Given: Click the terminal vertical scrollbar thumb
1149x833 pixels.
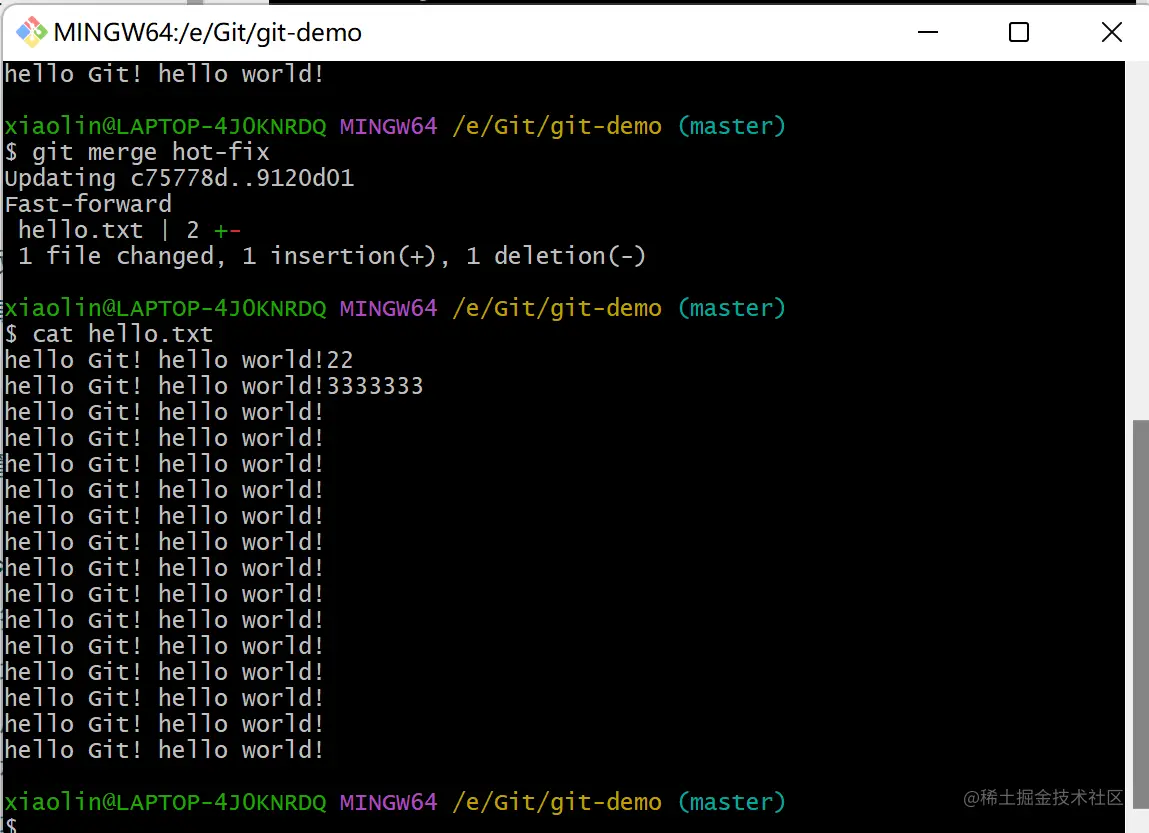Looking at the screenshot, I should [x=1140, y=612].
